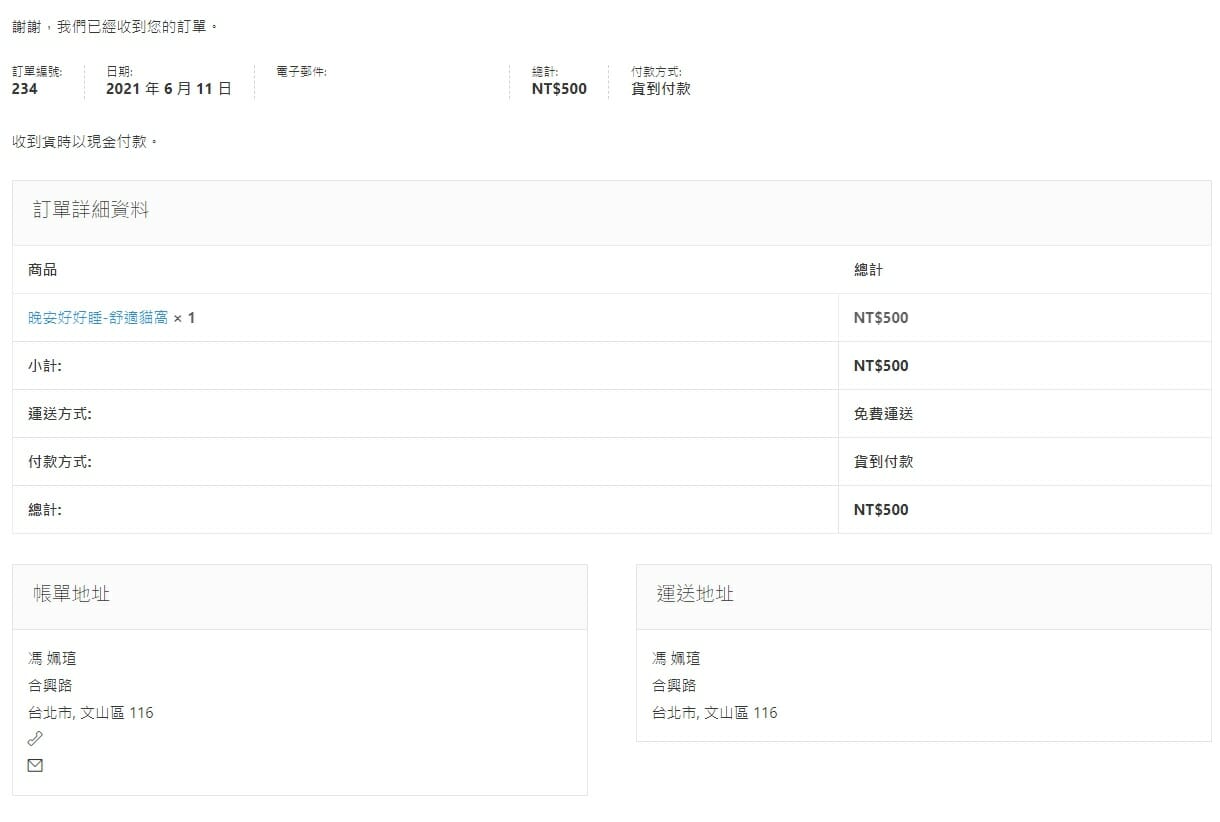
Task: Click the 付款方式 row label in the table
Action: point(60,462)
